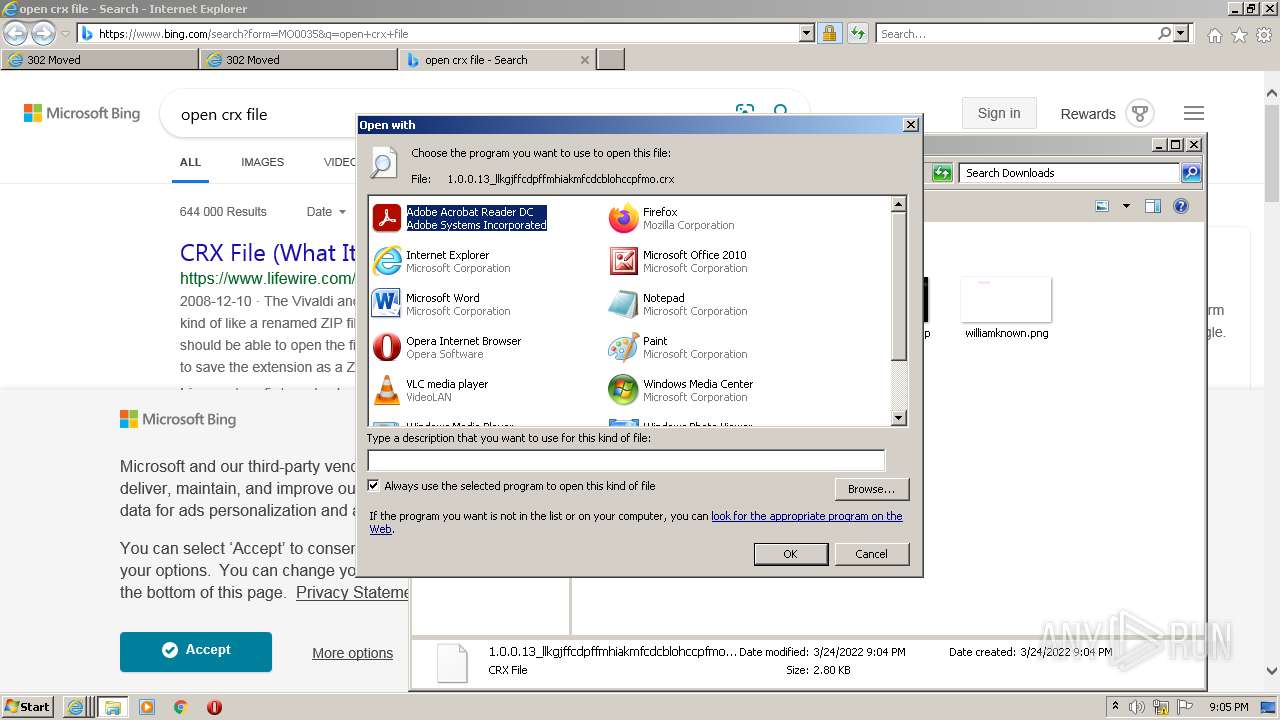Select the ALL results tab on Bing
This screenshot has width=1280, height=720.
tap(190, 162)
